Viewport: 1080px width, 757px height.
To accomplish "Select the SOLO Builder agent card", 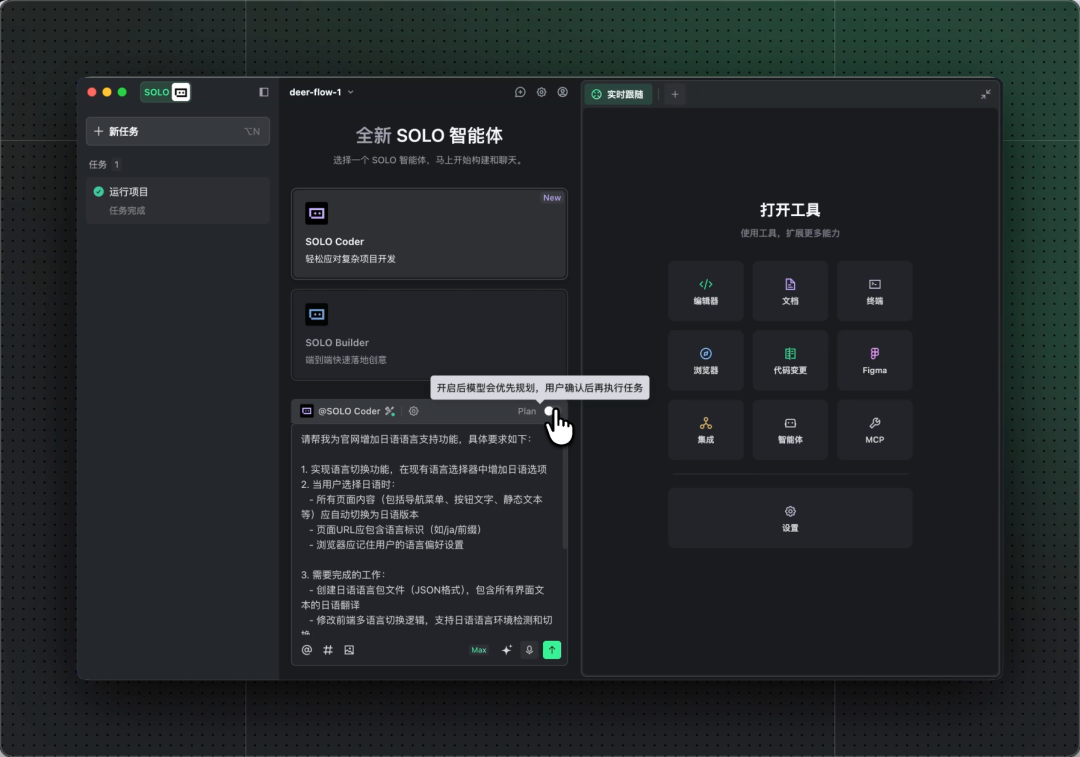I will (429, 335).
